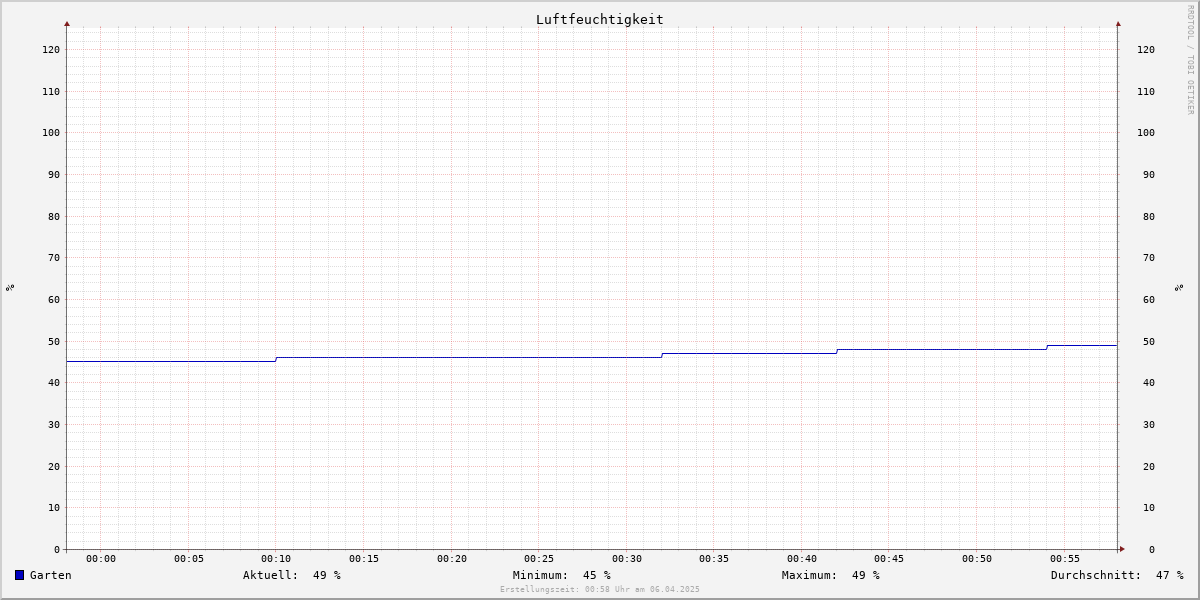Click the 00:10 time axis label
Viewport: 1200px width, 600px height.
[276, 559]
